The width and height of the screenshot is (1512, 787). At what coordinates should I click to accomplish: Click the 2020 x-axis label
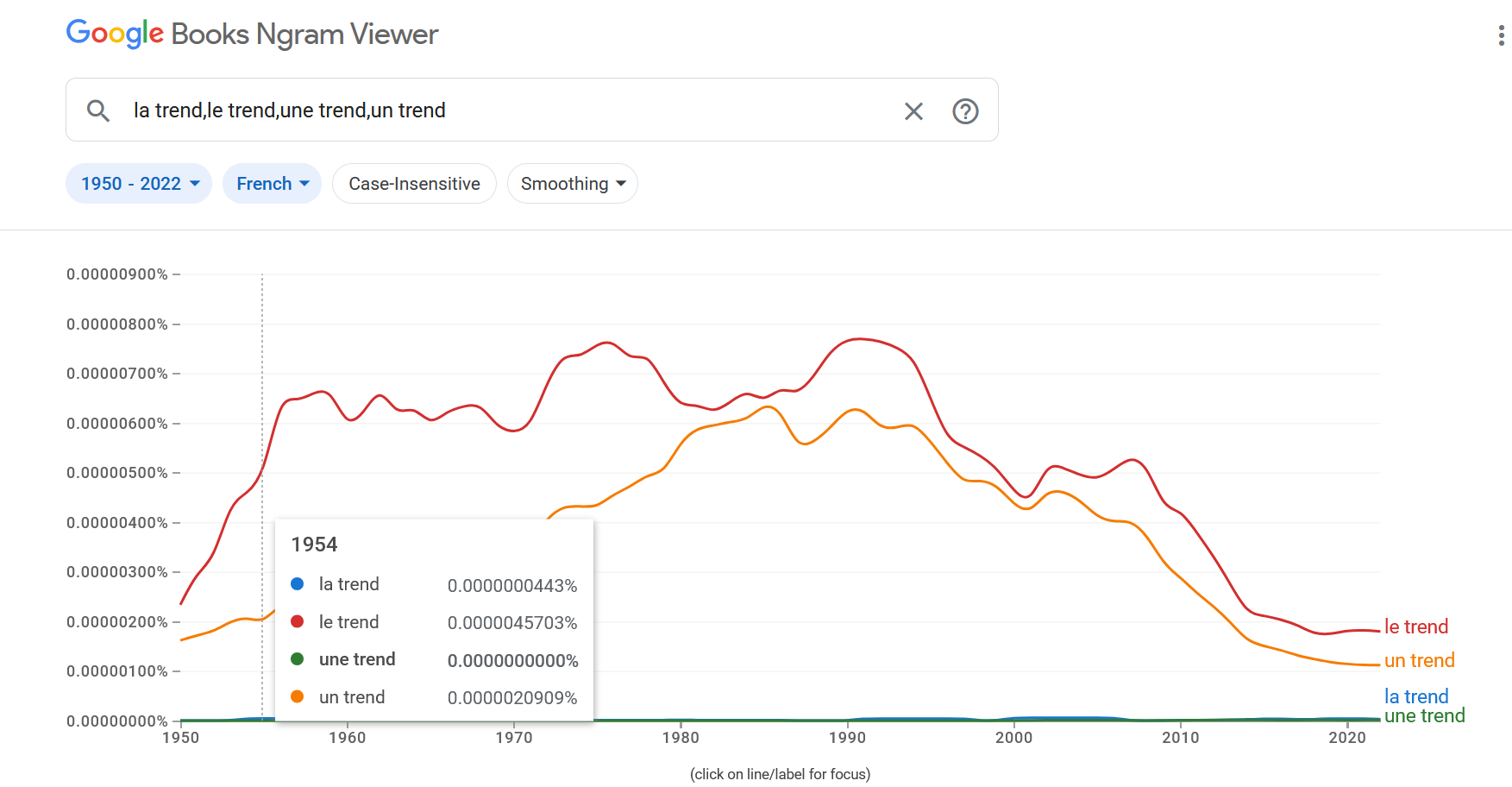(x=1347, y=738)
